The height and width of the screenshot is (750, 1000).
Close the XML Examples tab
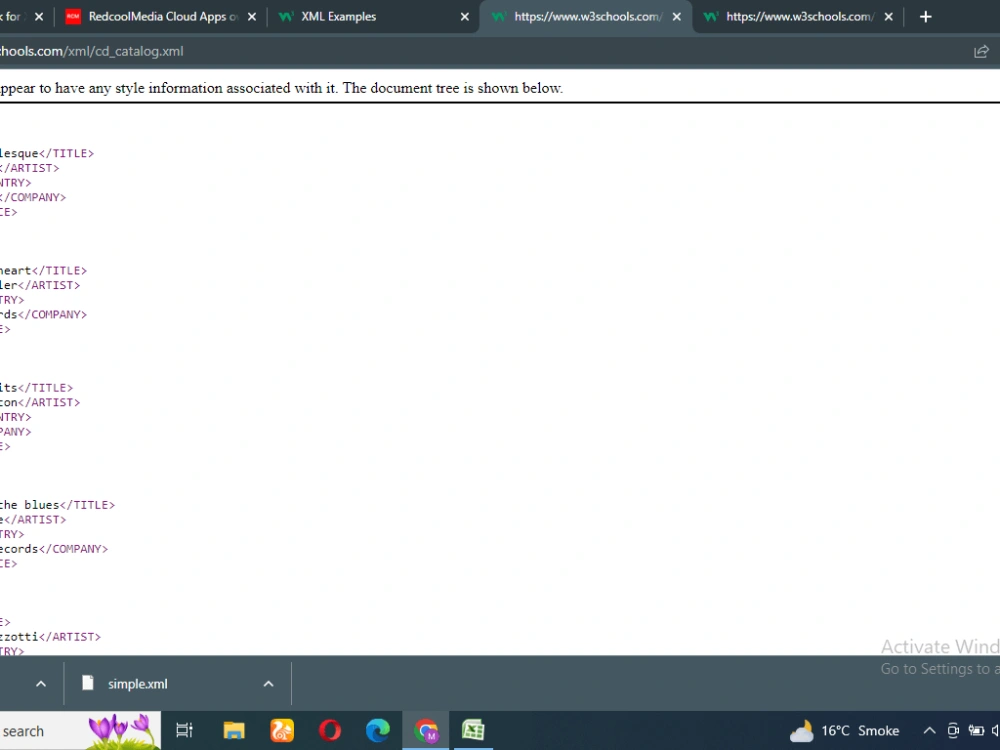pyautogui.click(x=465, y=17)
